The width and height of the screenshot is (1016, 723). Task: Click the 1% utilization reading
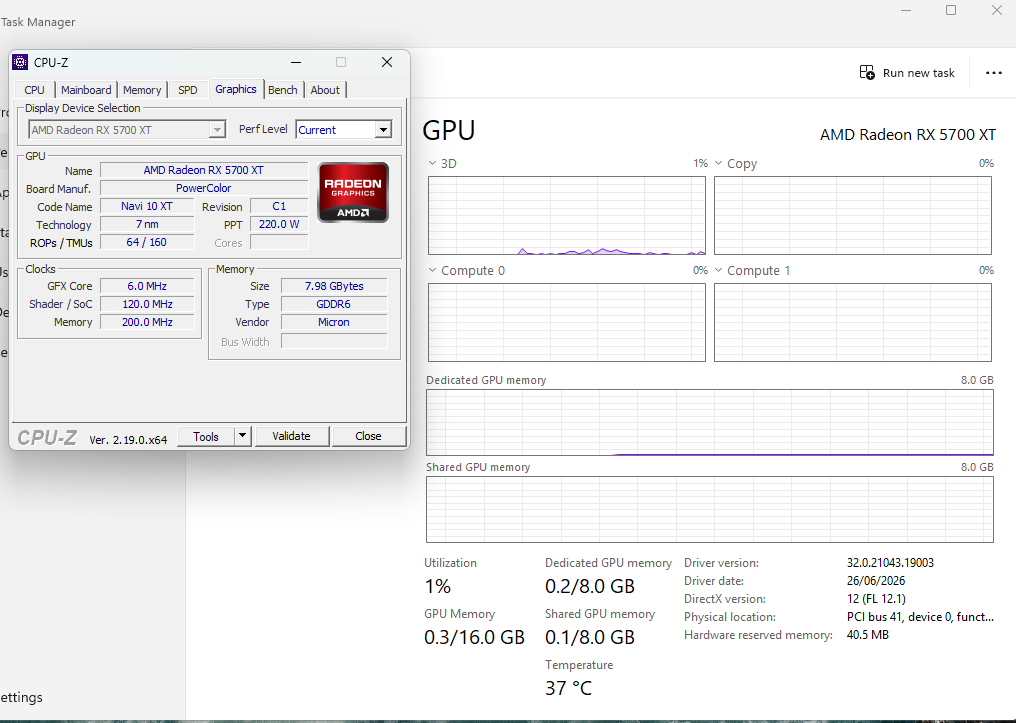click(x=437, y=586)
